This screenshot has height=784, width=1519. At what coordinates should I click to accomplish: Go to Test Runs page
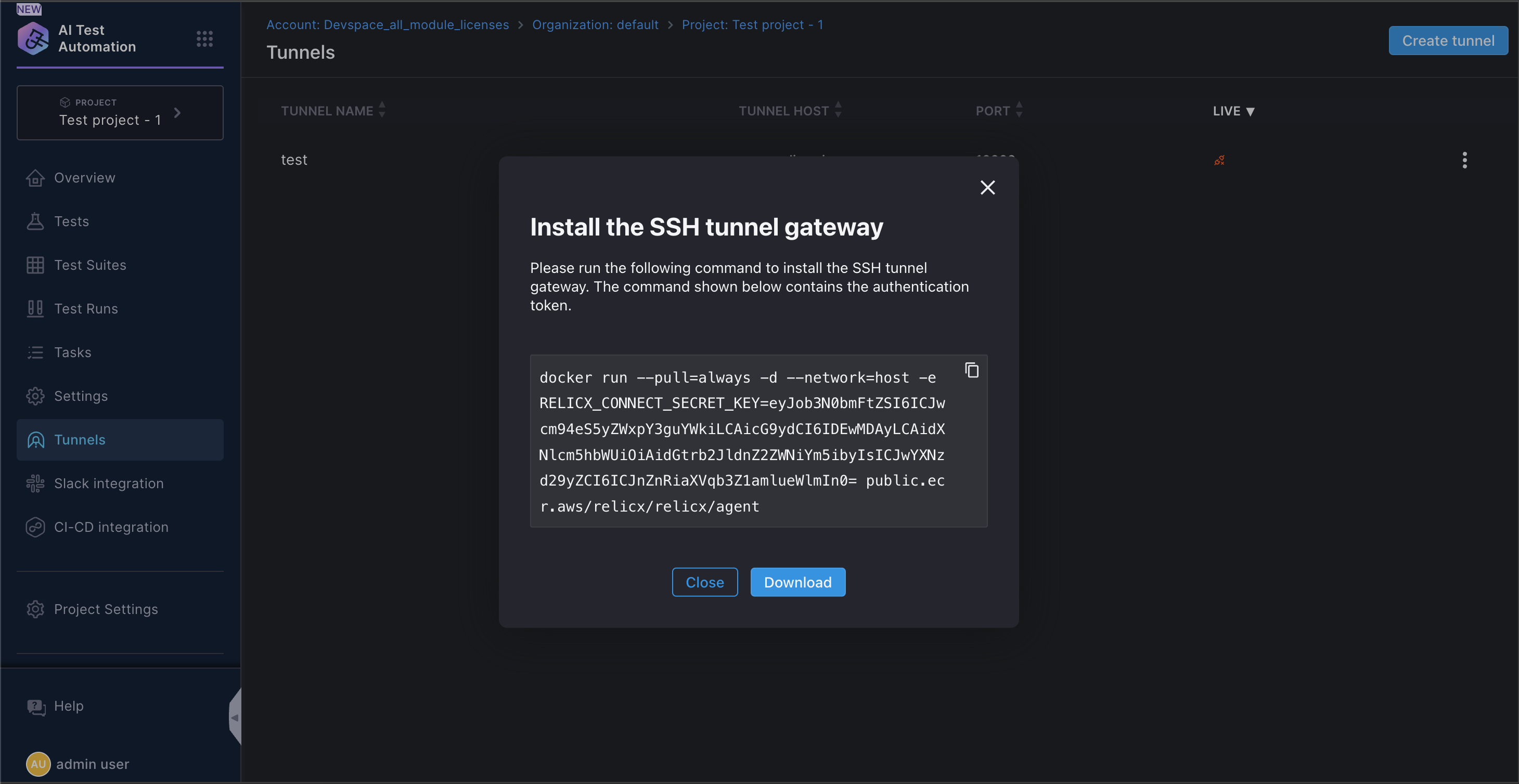[85, 309]
